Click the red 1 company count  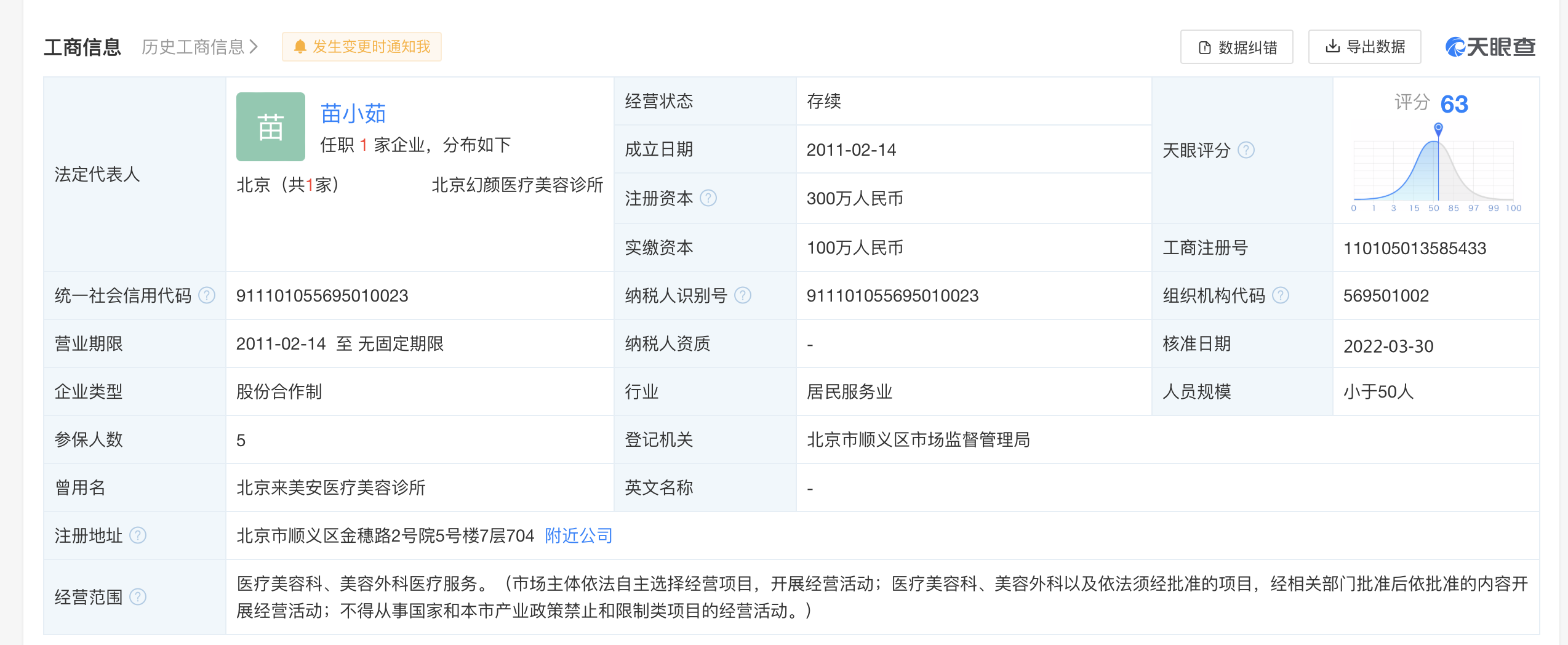click(x=364, y=145)
